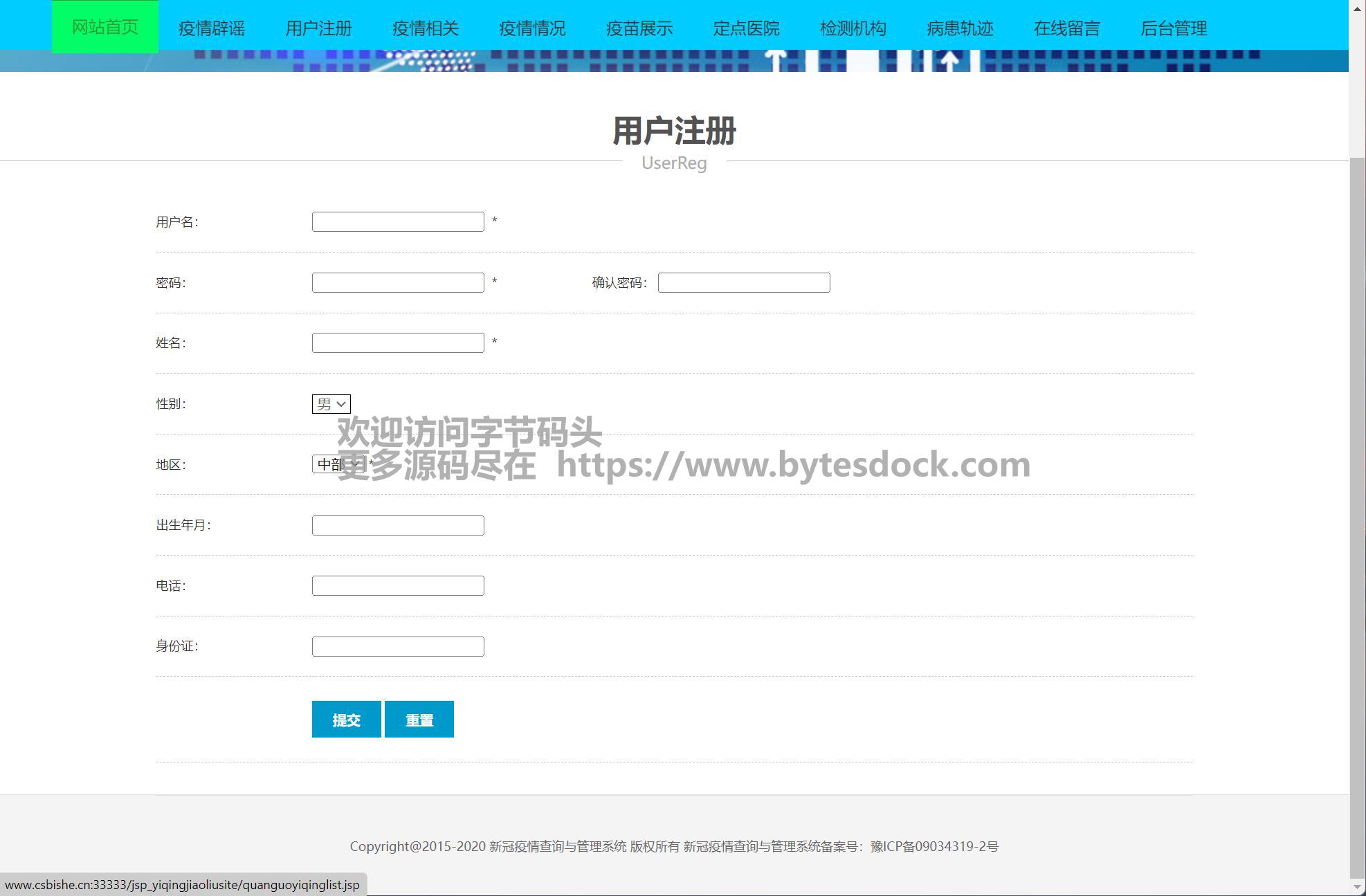Click the 用户名 username input field
This screenshot has width=1366, height=896.
coord(398,222)
